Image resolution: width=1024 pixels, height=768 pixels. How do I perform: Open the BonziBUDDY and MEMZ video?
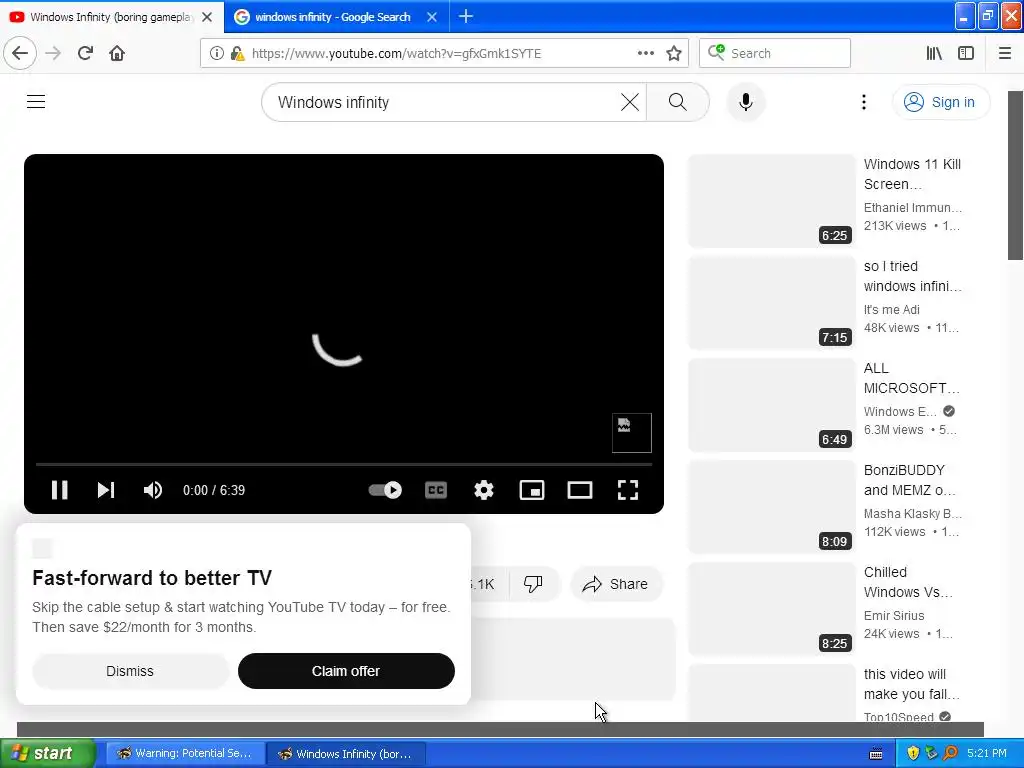pos(910,480)
